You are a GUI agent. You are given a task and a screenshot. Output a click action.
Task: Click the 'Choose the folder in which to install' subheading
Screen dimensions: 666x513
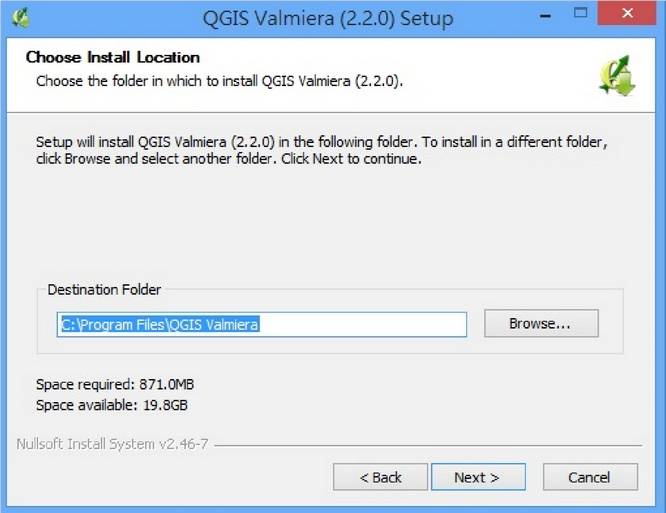pyautogui.click(x=219, y=81)
